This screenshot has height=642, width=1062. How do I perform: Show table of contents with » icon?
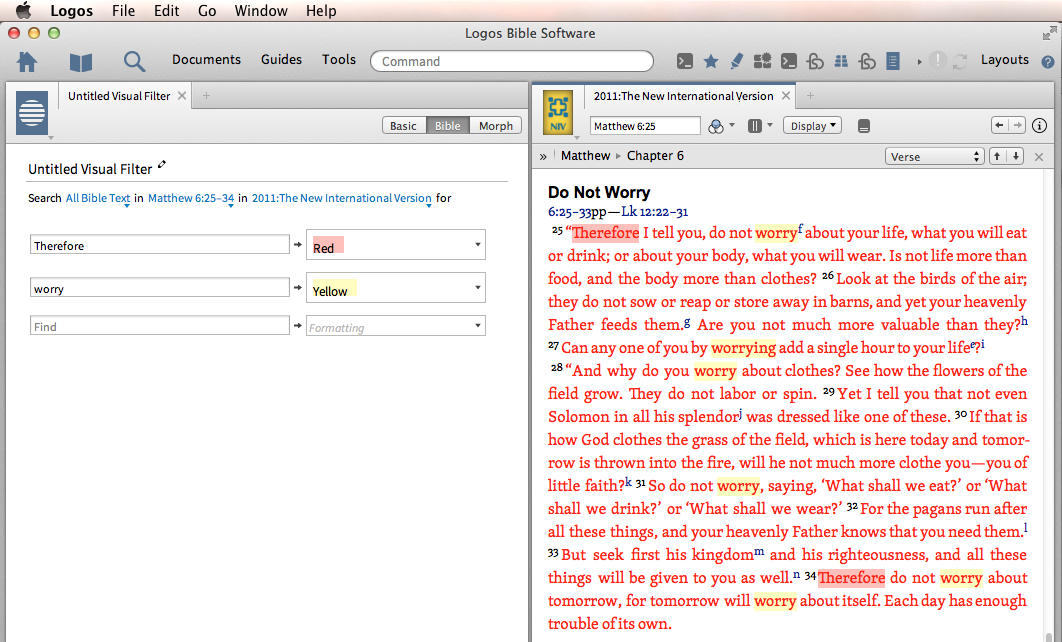(543, 156)
